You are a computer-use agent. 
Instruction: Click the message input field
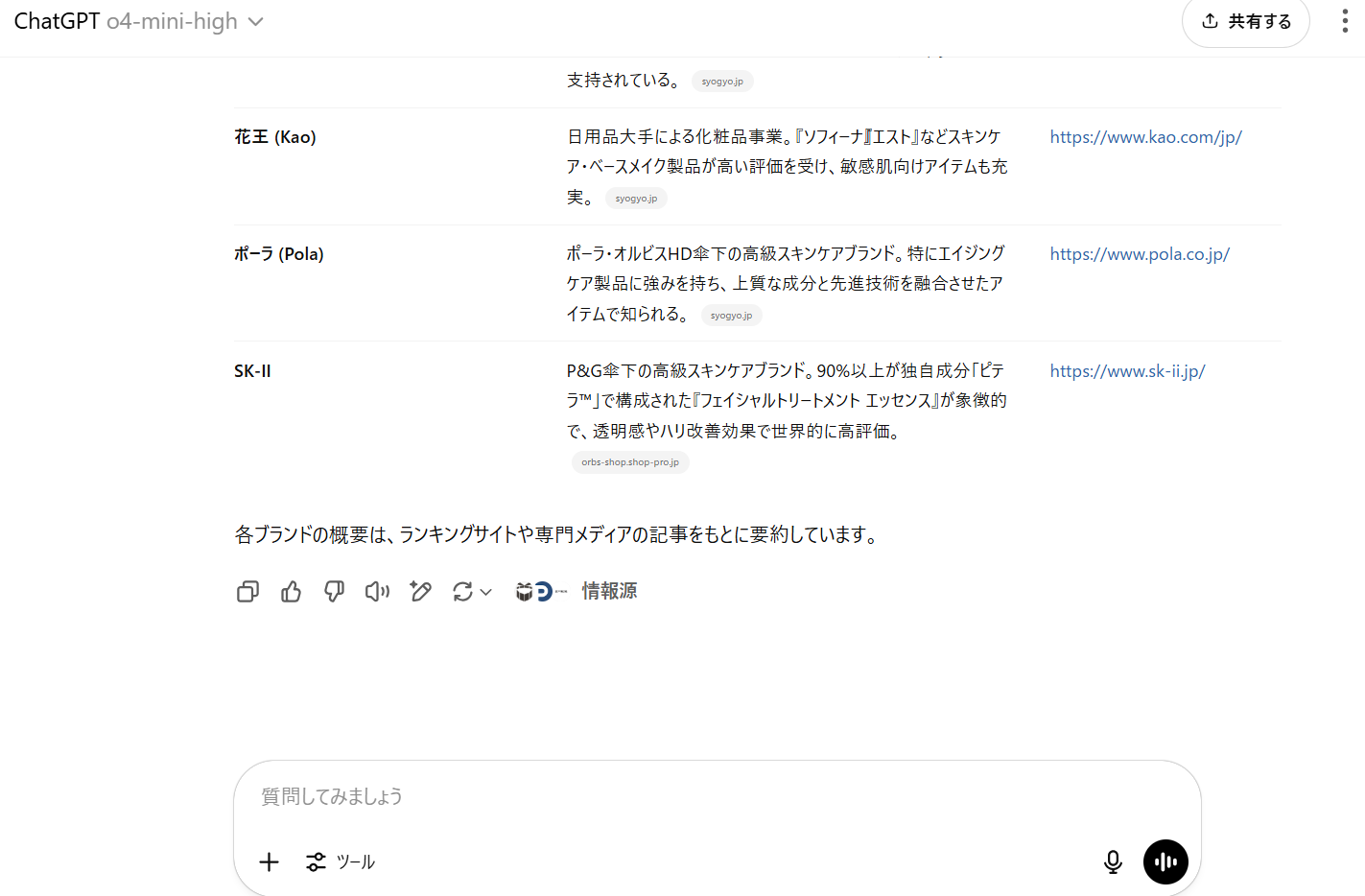(x=671, y=796)
